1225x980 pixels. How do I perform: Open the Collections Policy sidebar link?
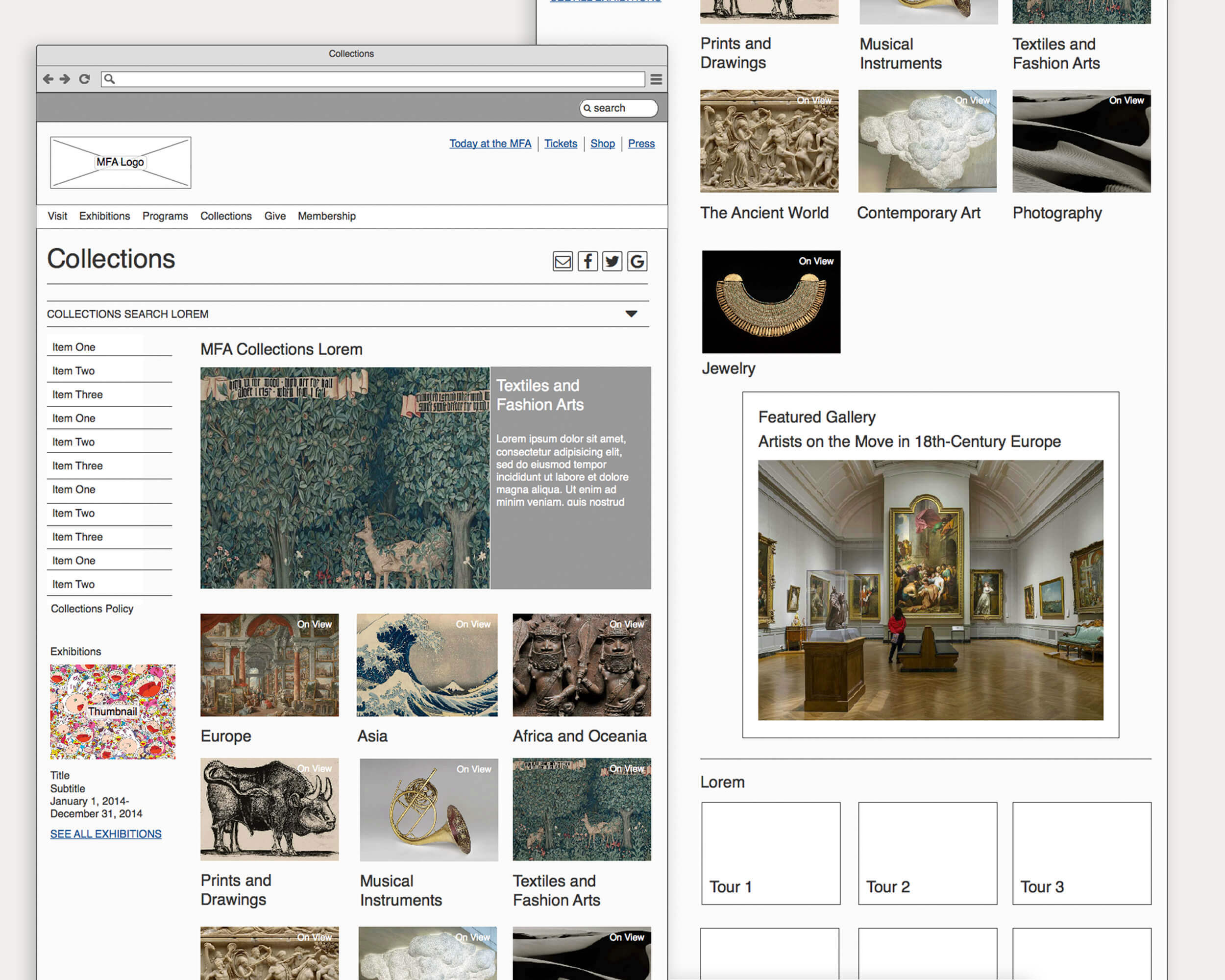click(92, 609)
